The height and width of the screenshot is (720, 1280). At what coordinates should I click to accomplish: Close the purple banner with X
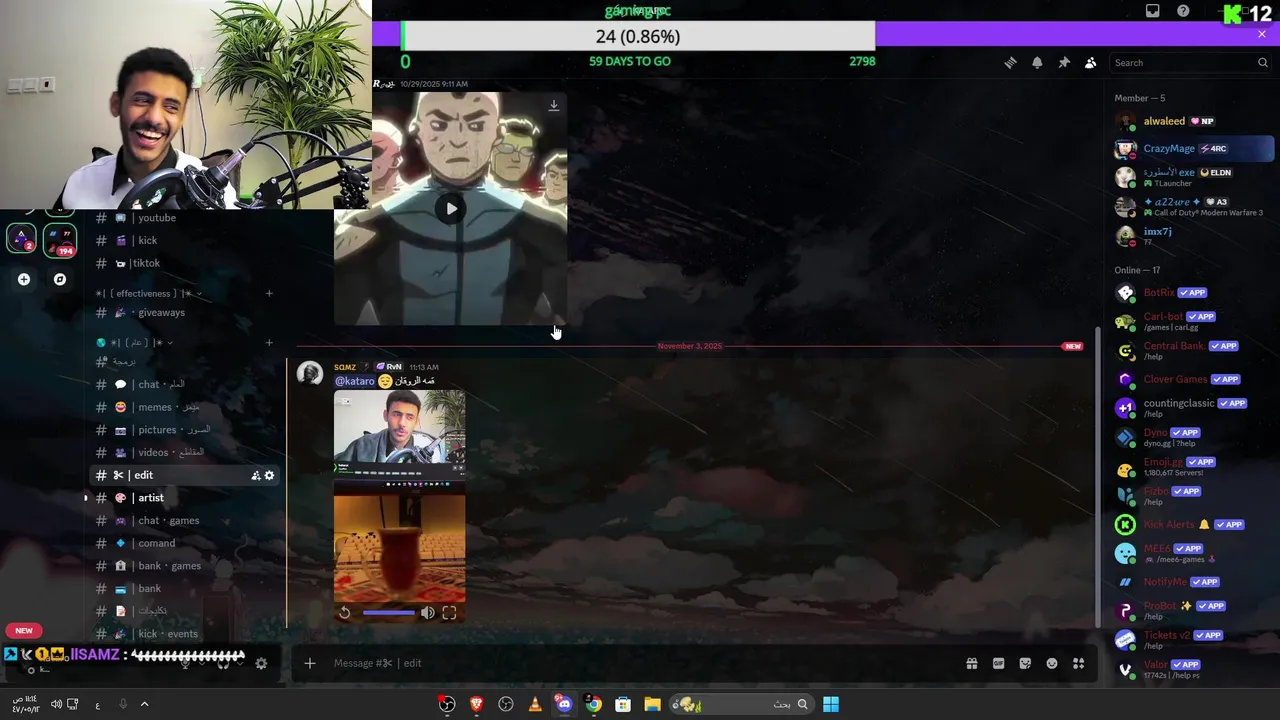point(1261,34)
